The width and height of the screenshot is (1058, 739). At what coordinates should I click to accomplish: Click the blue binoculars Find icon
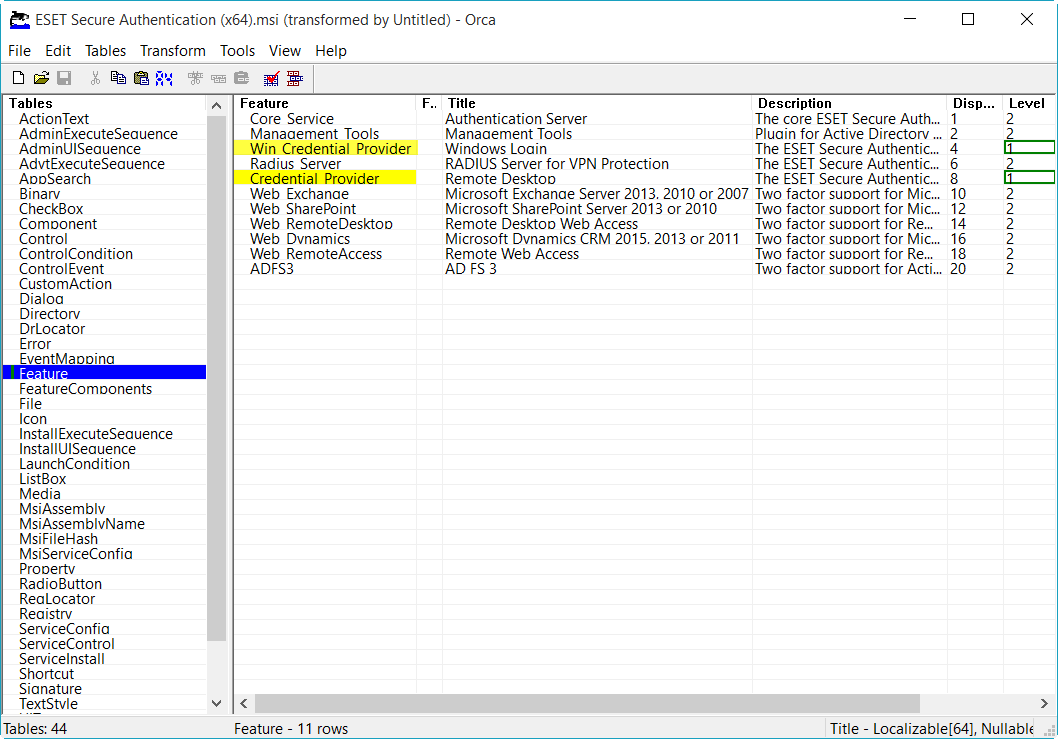click(164, 78)
